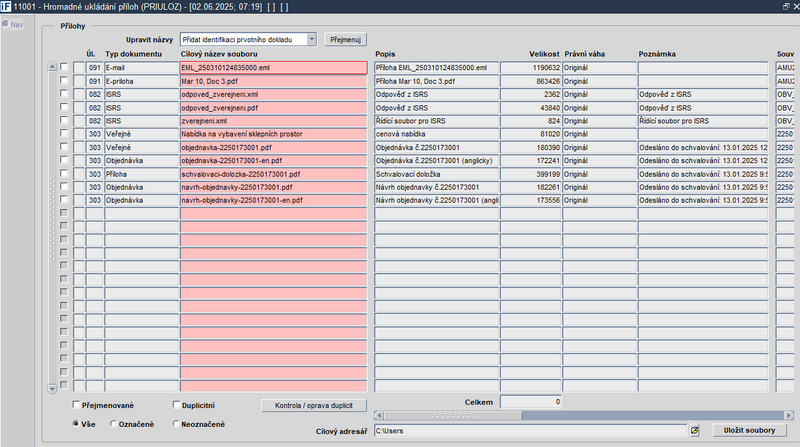Click the Celkem total field
The height and width of the screenshot is (447, 800).
pyautogui.click(x=531, y=402)
